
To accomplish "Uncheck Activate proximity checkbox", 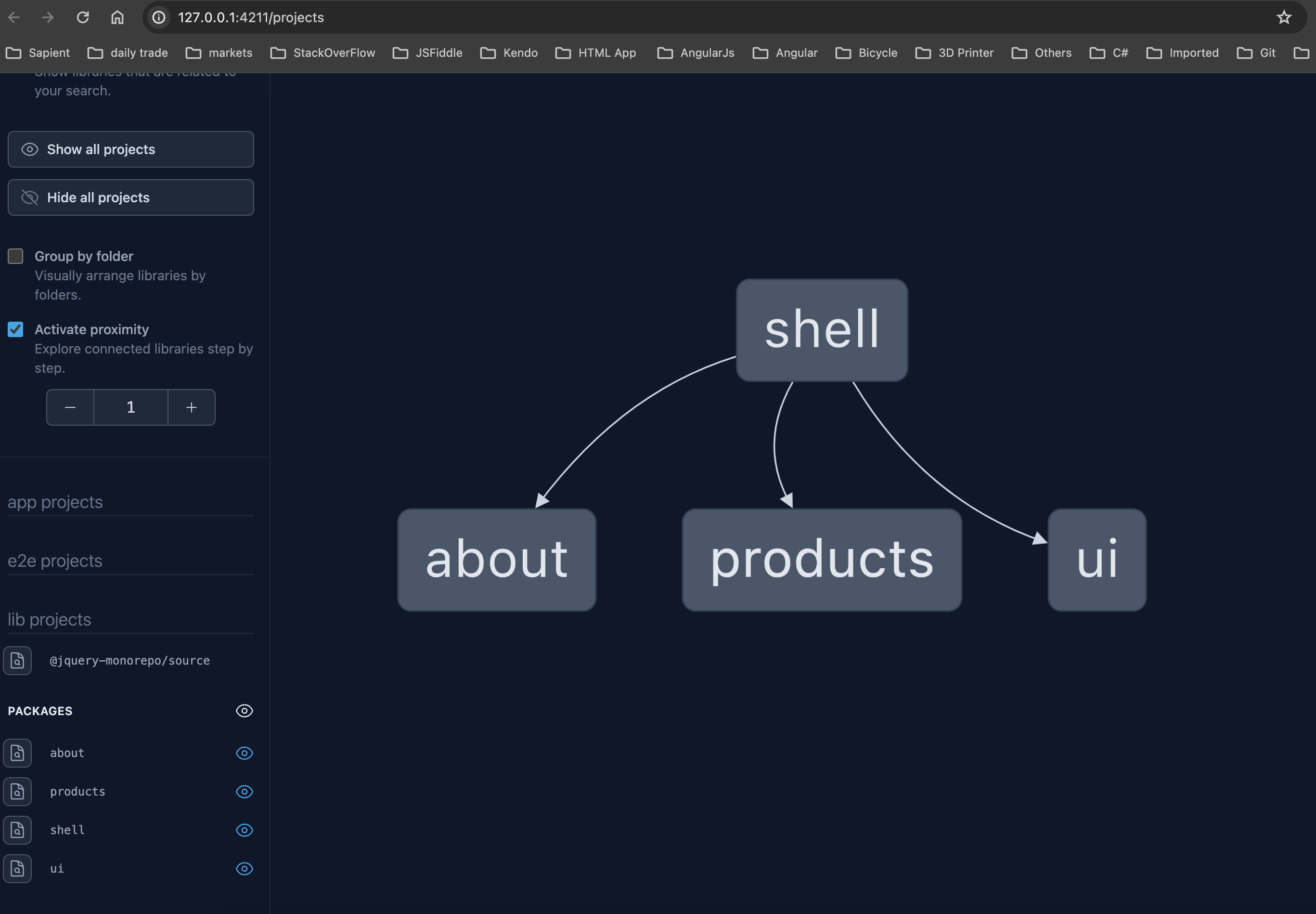I will click(15, 329).
